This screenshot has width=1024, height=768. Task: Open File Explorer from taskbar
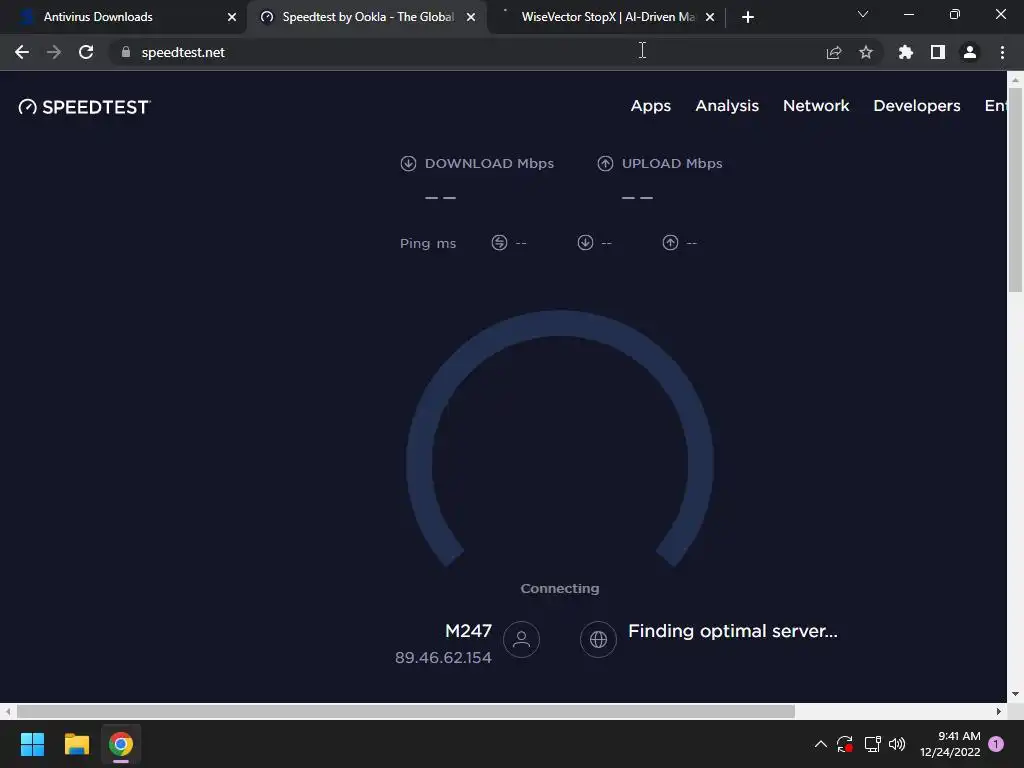76,744
